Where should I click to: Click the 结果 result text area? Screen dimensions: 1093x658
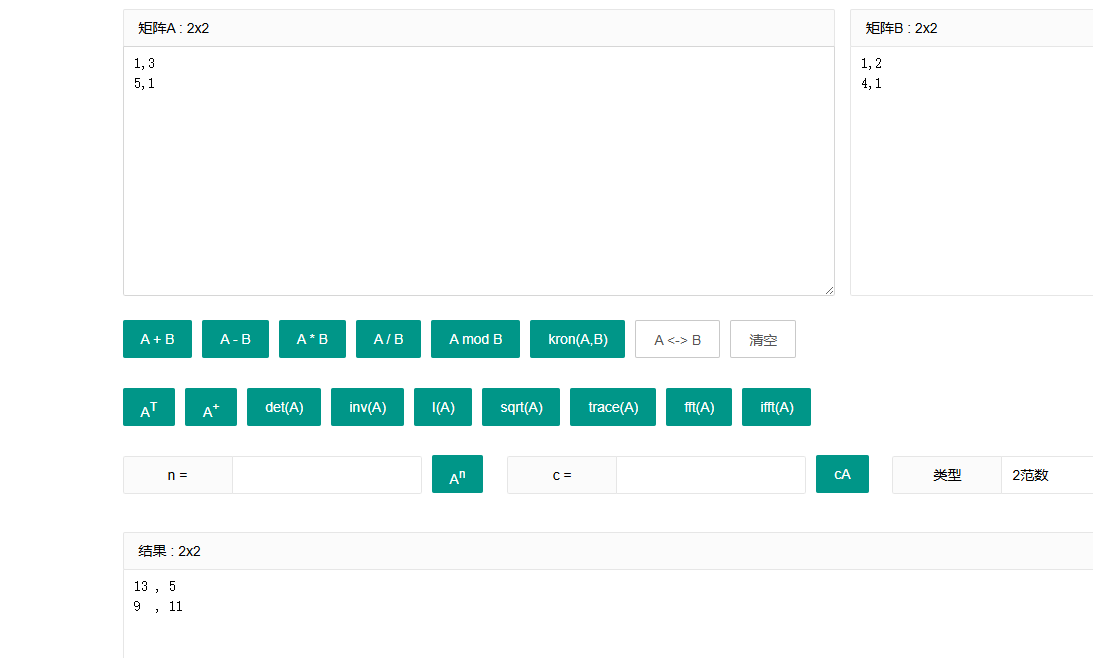tap(608, 613)
